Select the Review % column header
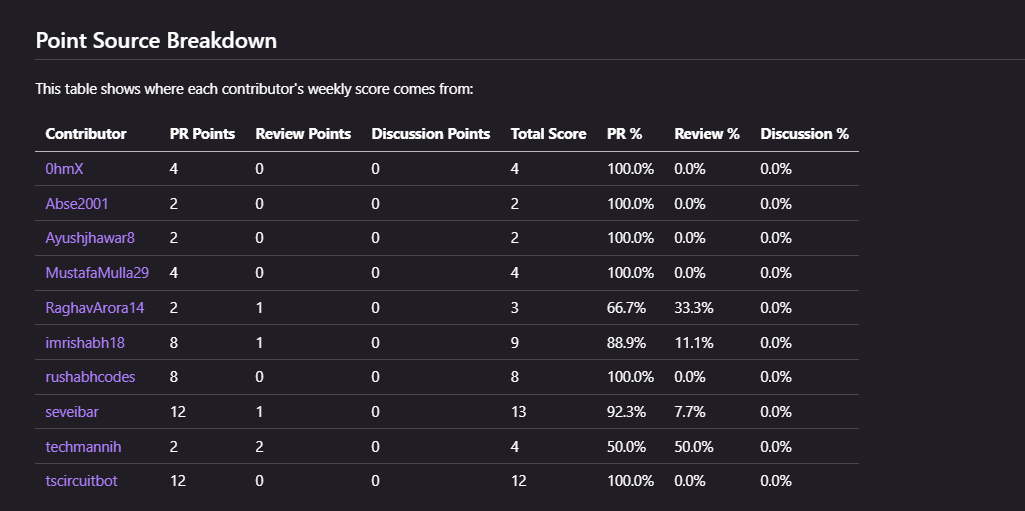The height and width of the screenshot is (511, 1025). pyautogui.click(x=706, y=134)
